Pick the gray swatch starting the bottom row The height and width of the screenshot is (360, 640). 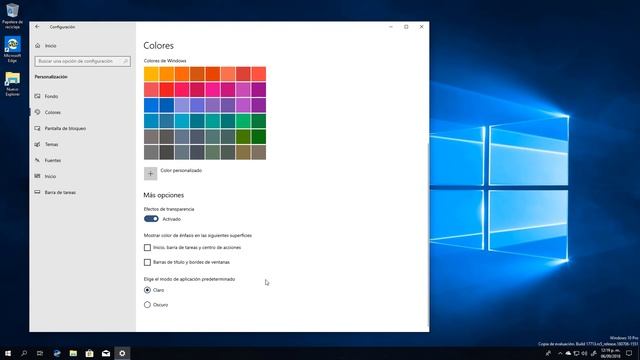click(151, 152)
